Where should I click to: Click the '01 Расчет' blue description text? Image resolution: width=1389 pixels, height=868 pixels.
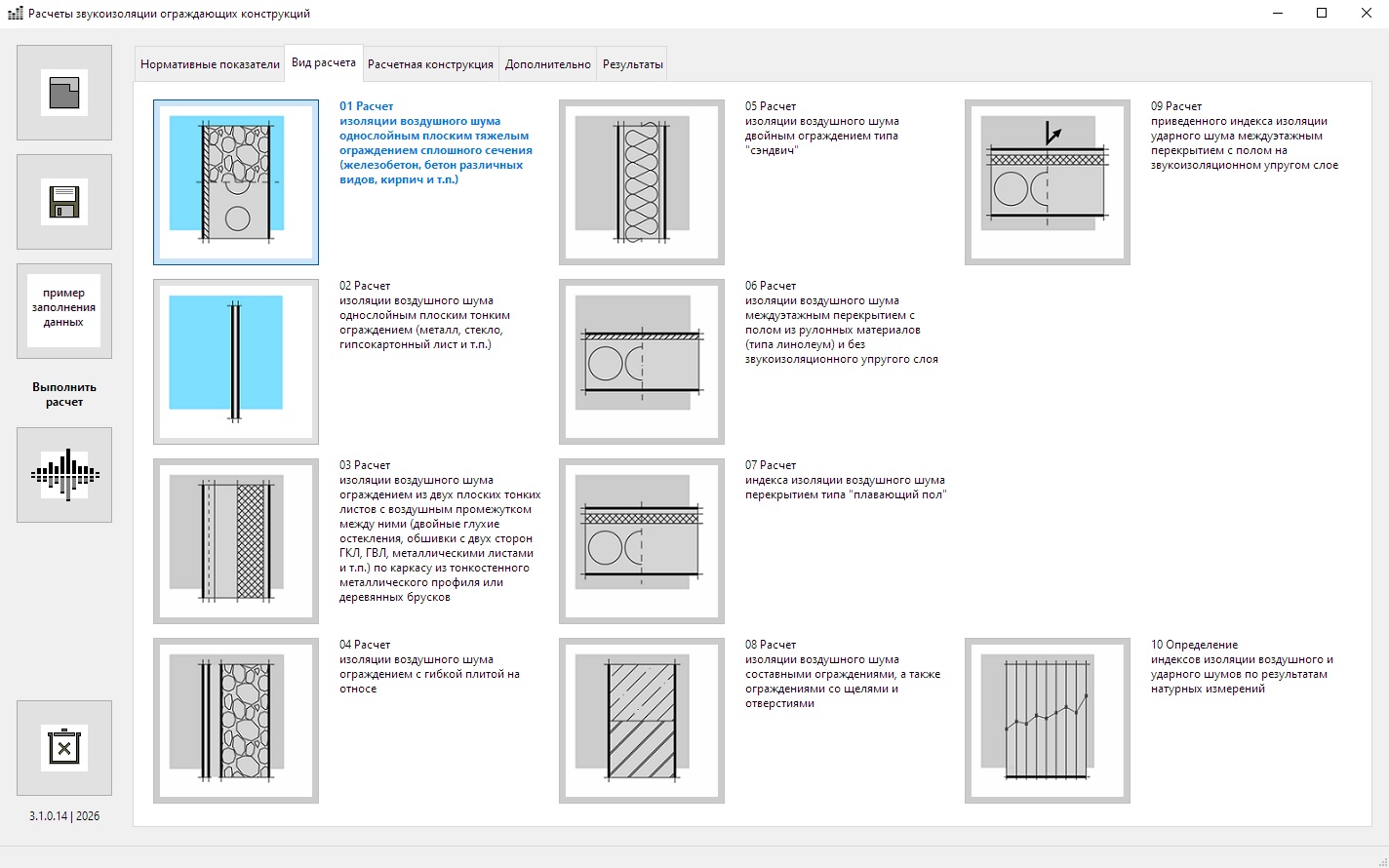point(435,142)
